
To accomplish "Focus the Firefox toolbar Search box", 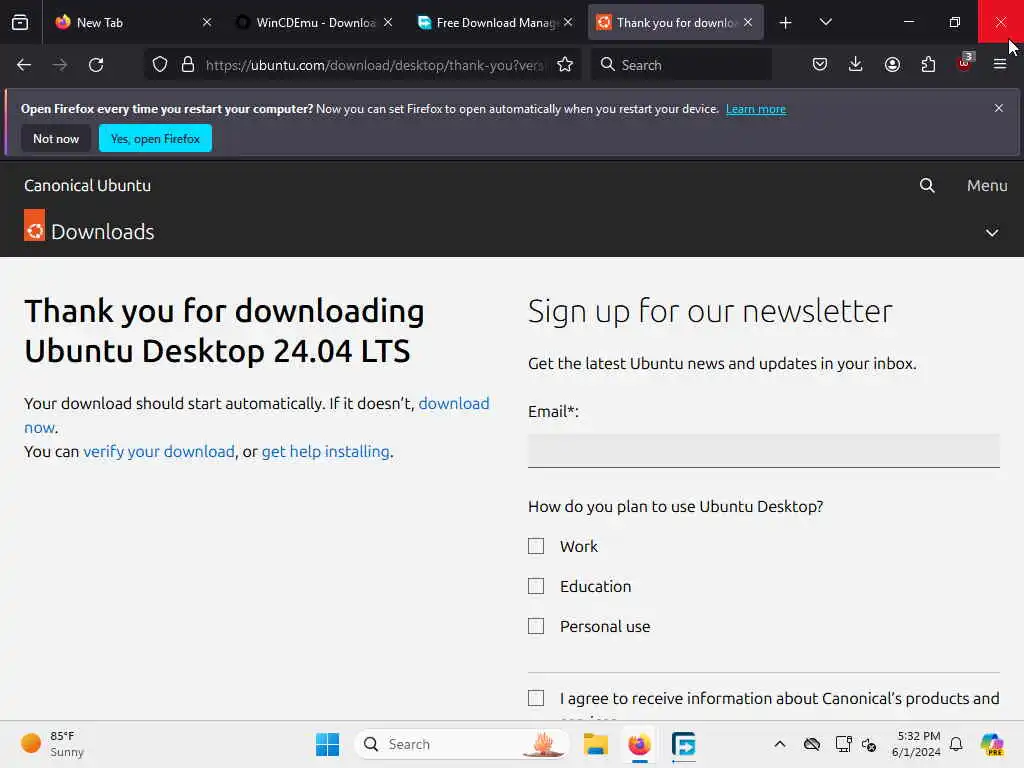I will pyautogui.click(x=681, y=65).
